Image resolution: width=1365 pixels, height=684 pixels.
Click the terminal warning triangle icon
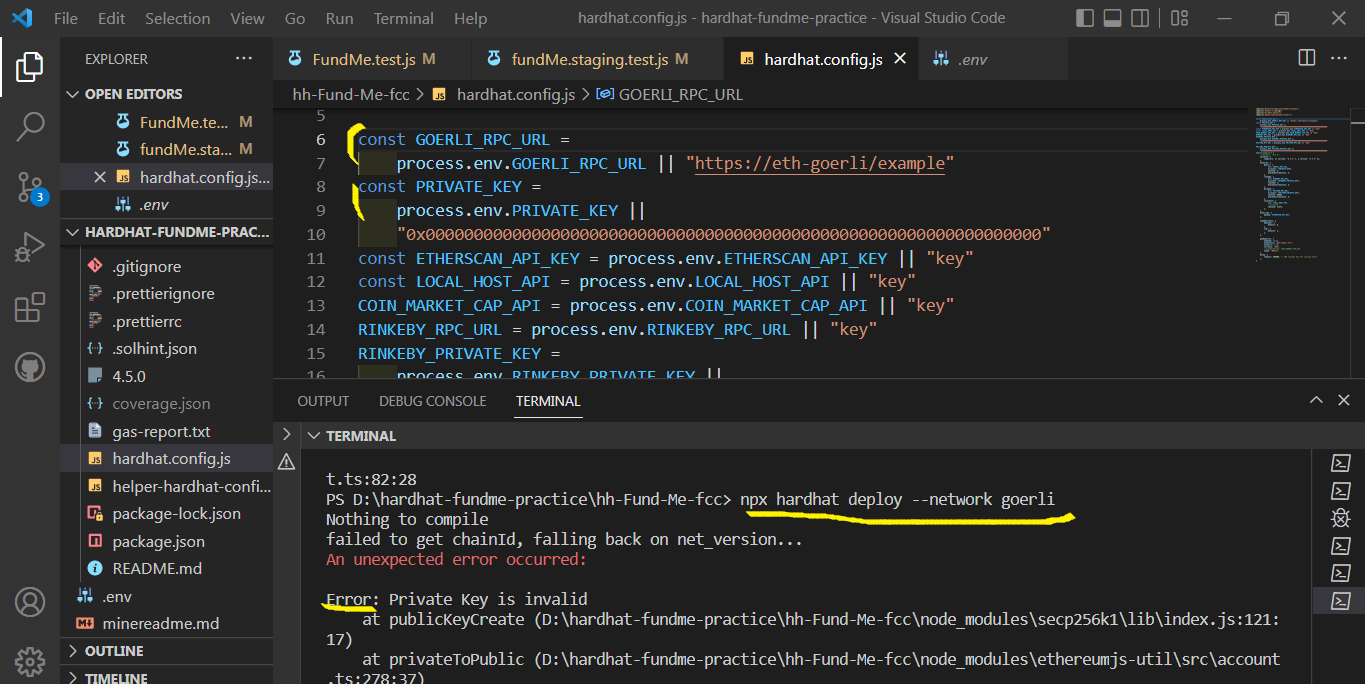(286, 462)
